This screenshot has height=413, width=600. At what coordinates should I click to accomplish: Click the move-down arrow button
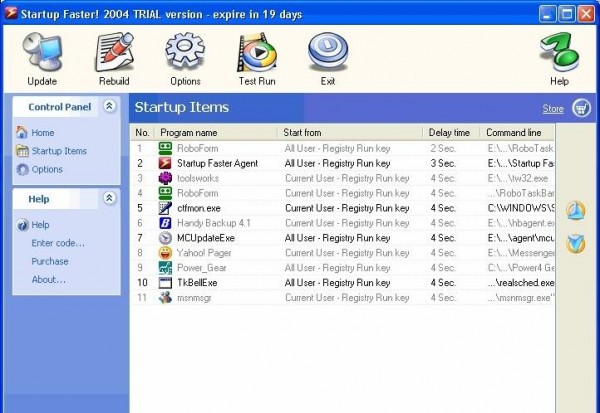576,244
